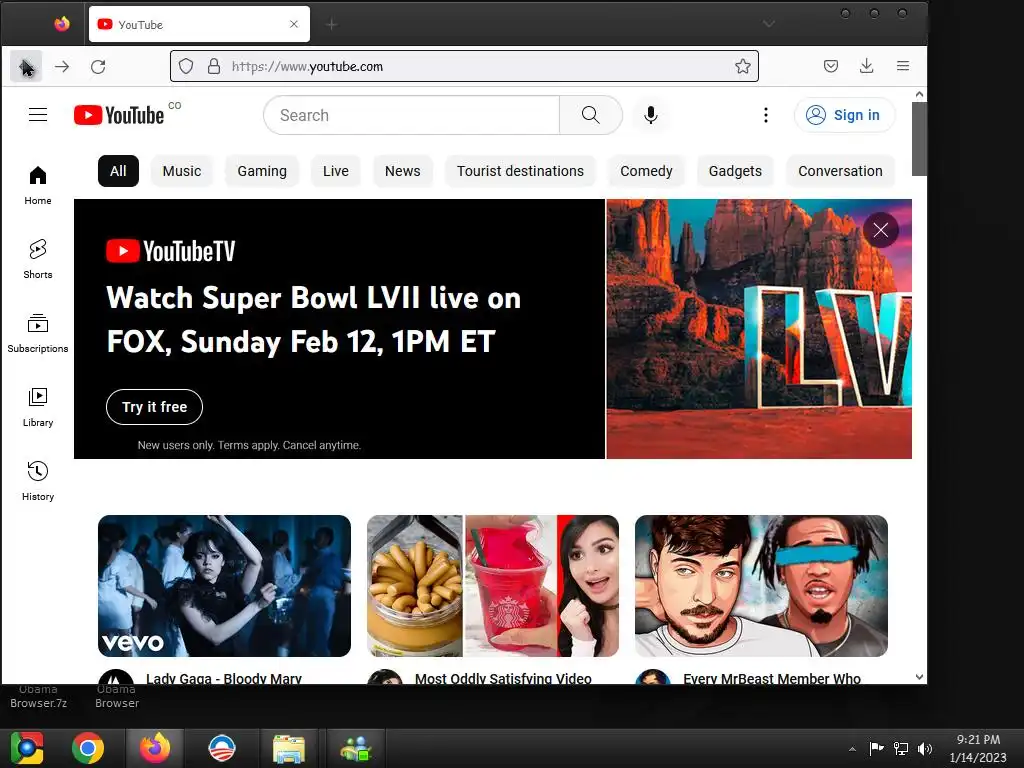Open the browser downloads icon
The width and height of the screenshot is (1024, 768).
tap(867, 66)
